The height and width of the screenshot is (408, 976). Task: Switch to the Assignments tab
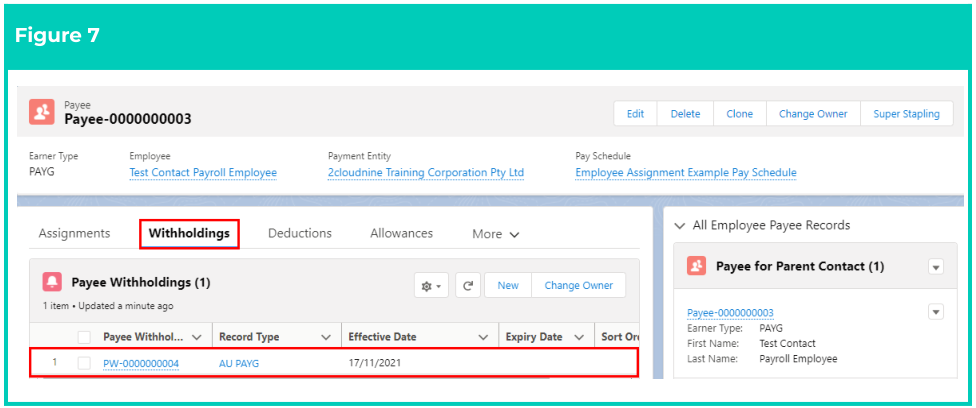click(74, 234)
